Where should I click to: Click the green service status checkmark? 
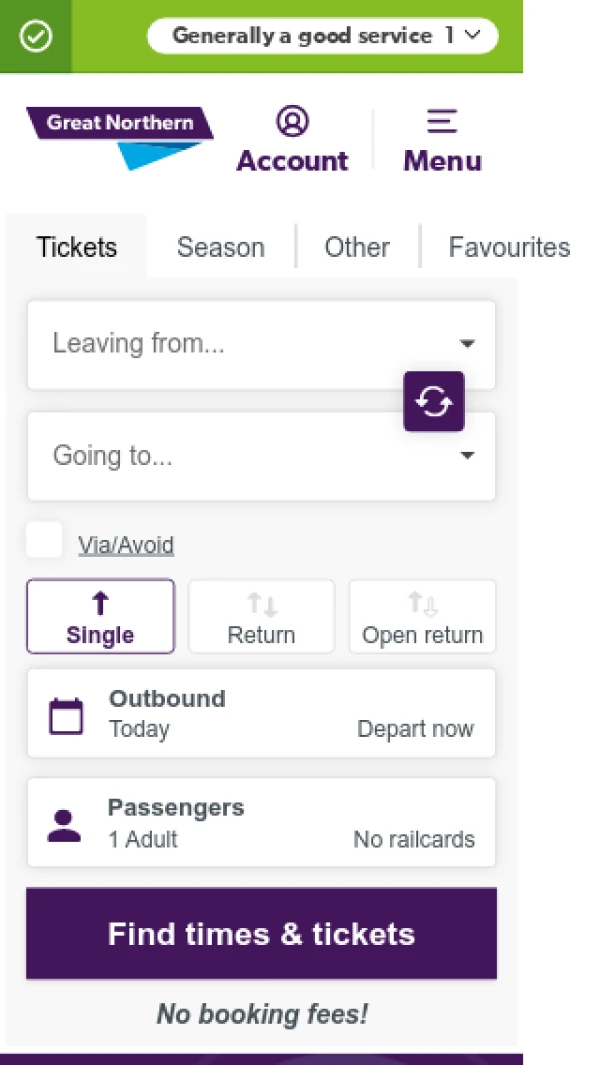click(36, 37)
